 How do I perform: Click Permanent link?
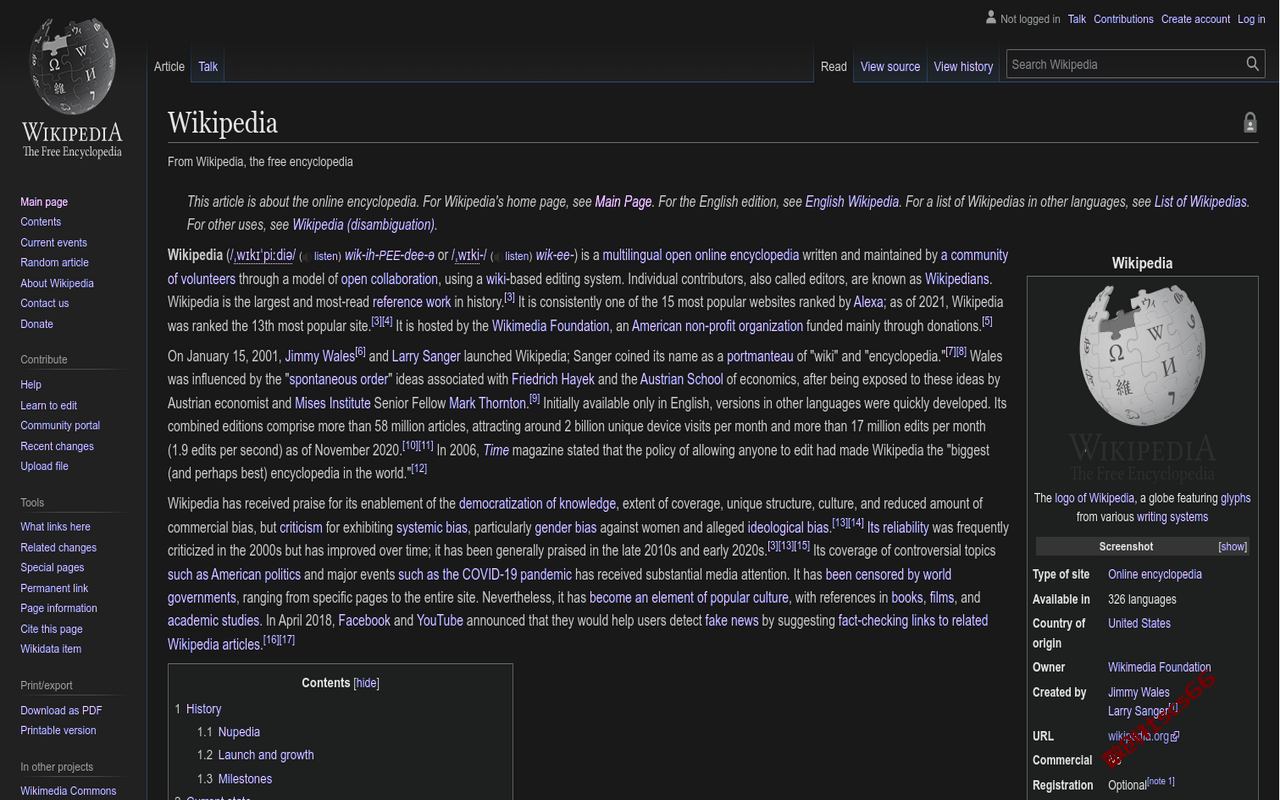pos(54,589)
